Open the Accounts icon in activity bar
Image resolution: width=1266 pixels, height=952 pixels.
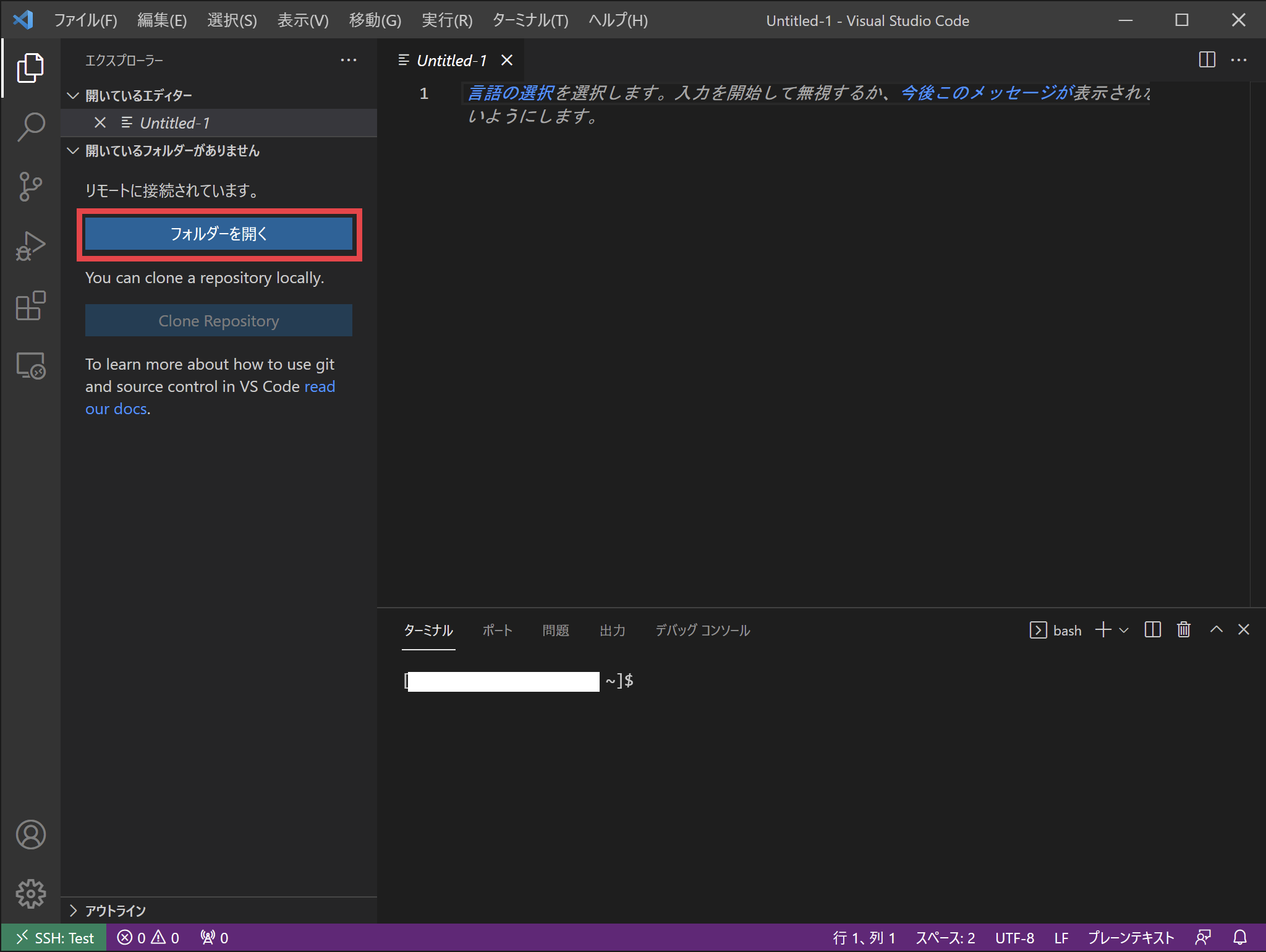(30, 835)
